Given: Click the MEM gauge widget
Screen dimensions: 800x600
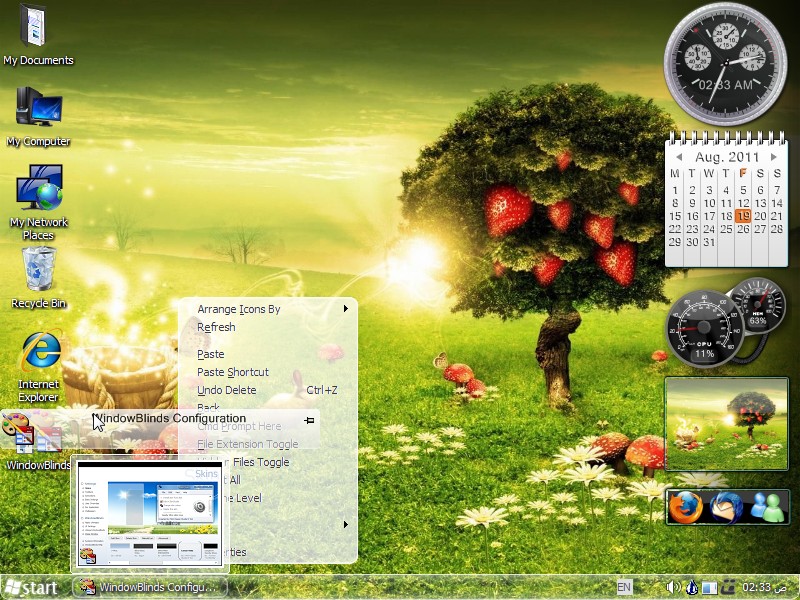Looking at the screenshot, I should pyautogui.click(x=758, y=305).
